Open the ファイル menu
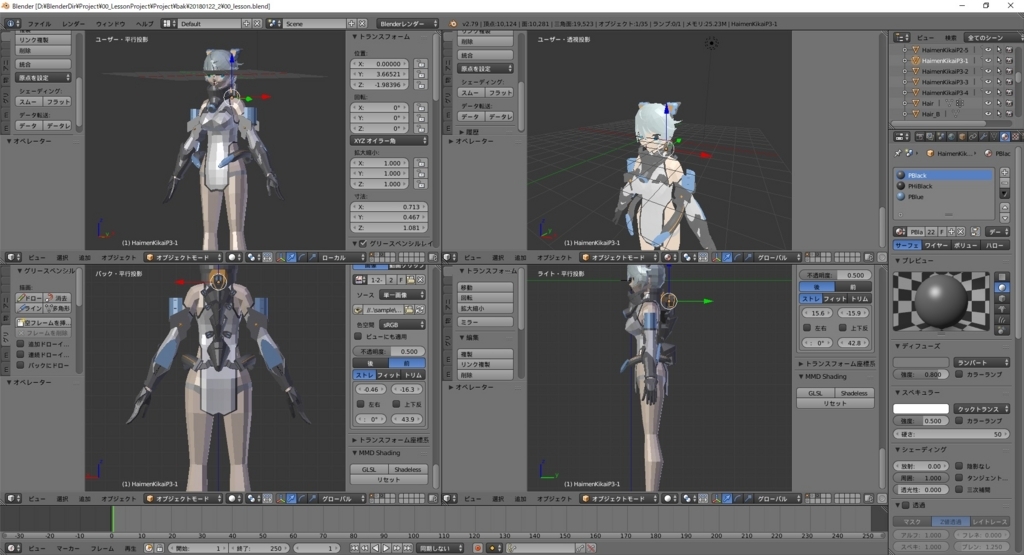This screenshot has width=1024, height=555. [39, 24]
